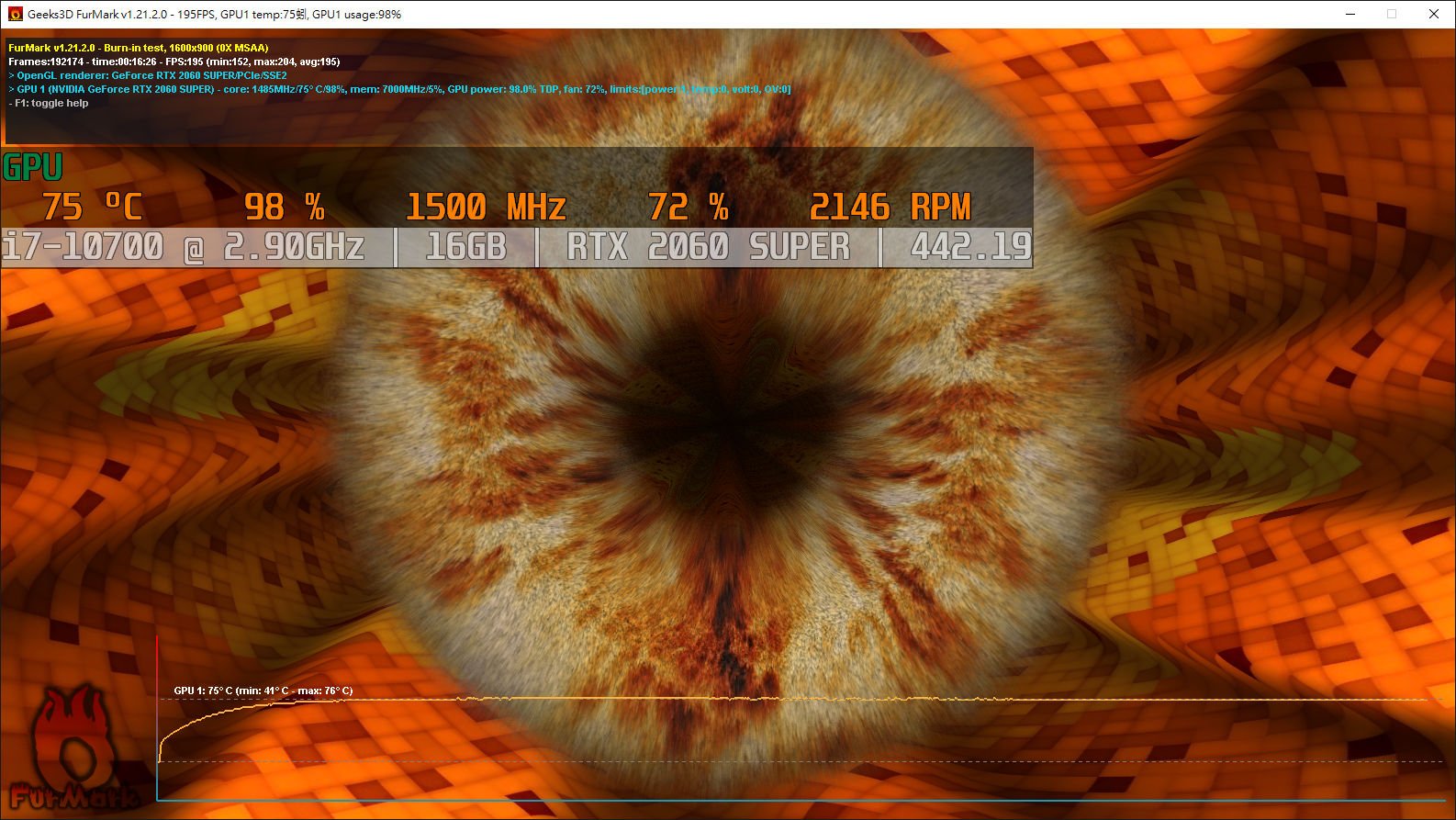Close the FurMark burn-in test window
Screen dimensions: 1456x820
pos(1434,14)
